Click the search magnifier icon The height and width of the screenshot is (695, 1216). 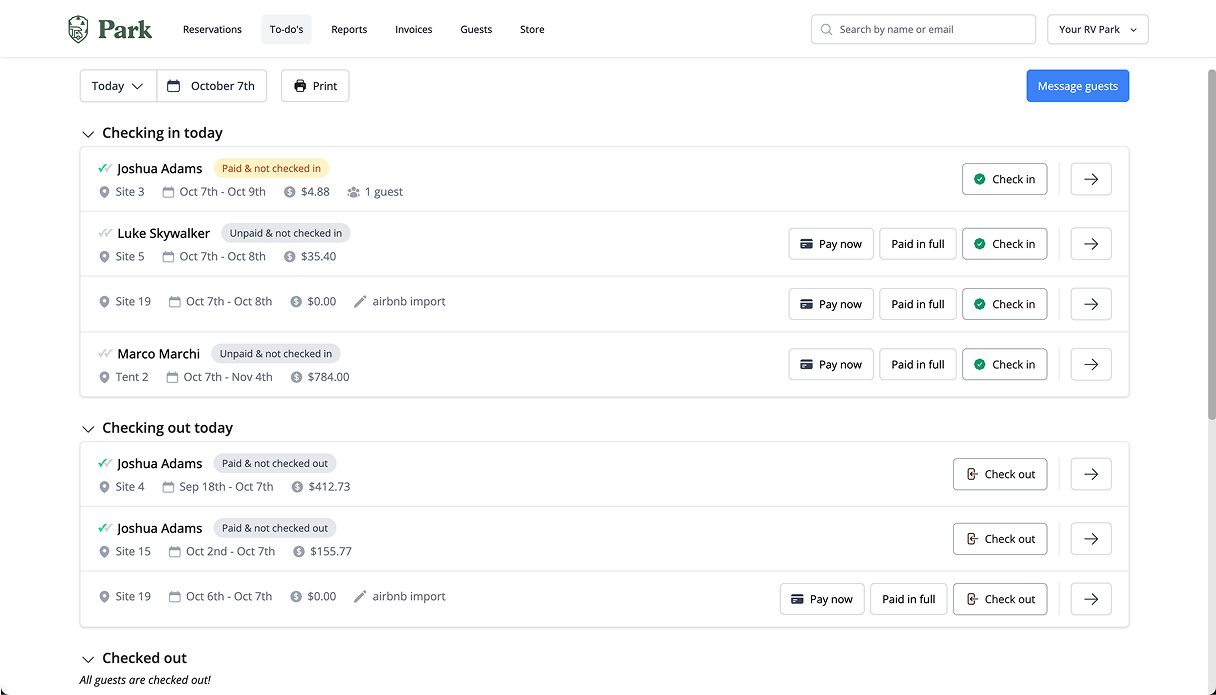pyautogui.click(x=827, y=30)
